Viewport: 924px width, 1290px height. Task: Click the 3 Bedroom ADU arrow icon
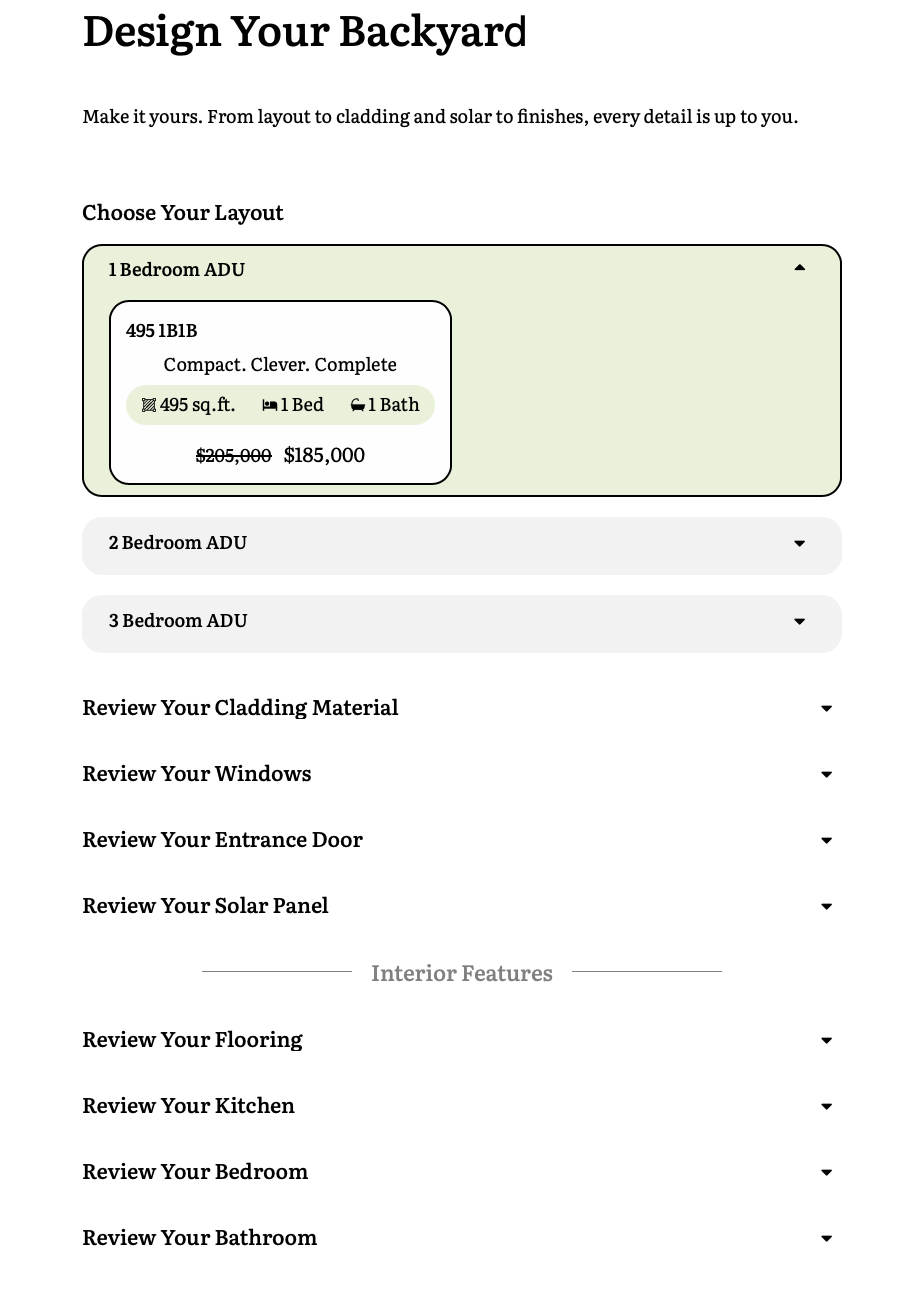(x=799, y=622)
